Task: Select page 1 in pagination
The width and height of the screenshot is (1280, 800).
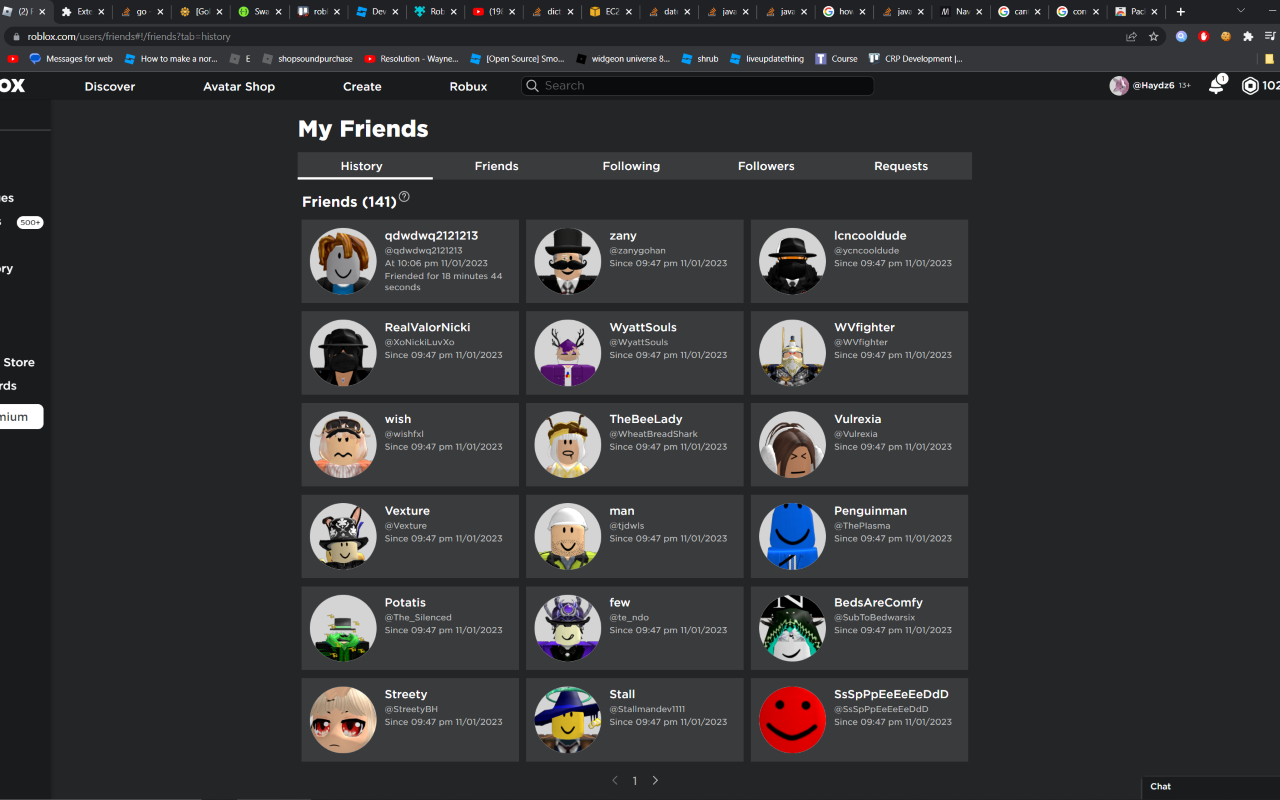Action: pos(634,780)
